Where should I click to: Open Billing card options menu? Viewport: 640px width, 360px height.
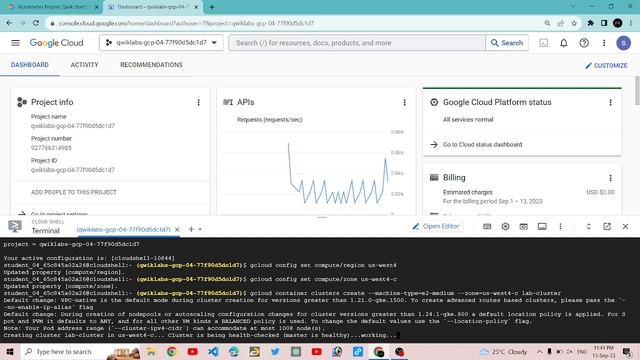point(610,178)
